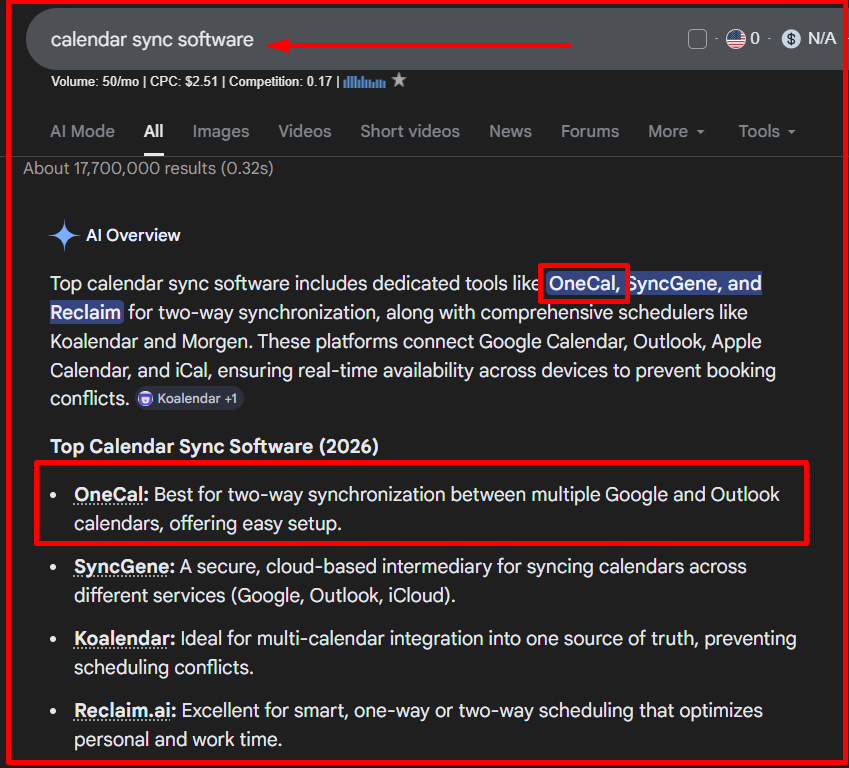Switch to the Videos tab
The height and width of the screenshot is (768, 849).
pos(304,131)
